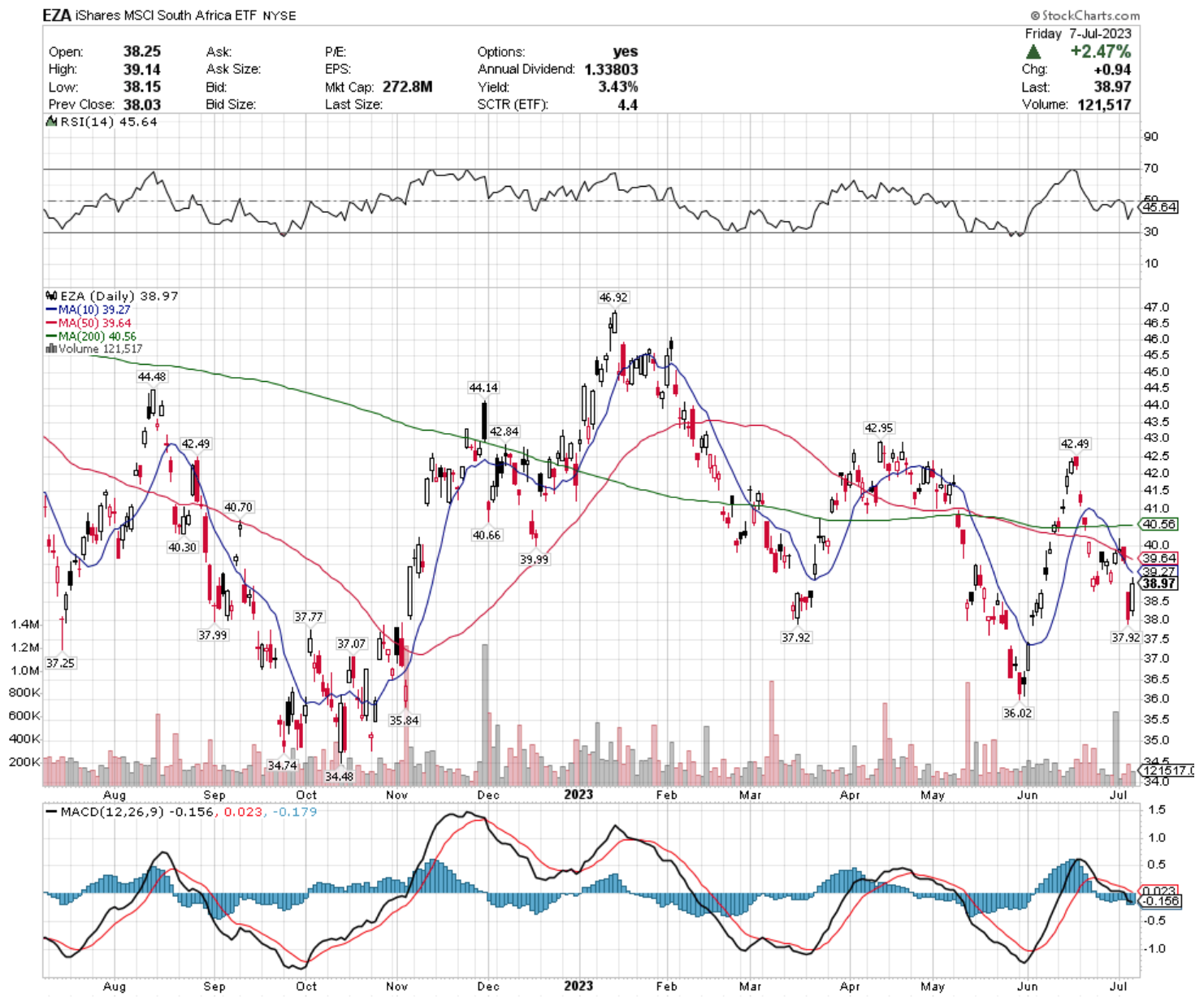Viewport: 1204px width, 1001px height.
Task: Click the Nov label on MACD time axis
Action: (396, 986)
